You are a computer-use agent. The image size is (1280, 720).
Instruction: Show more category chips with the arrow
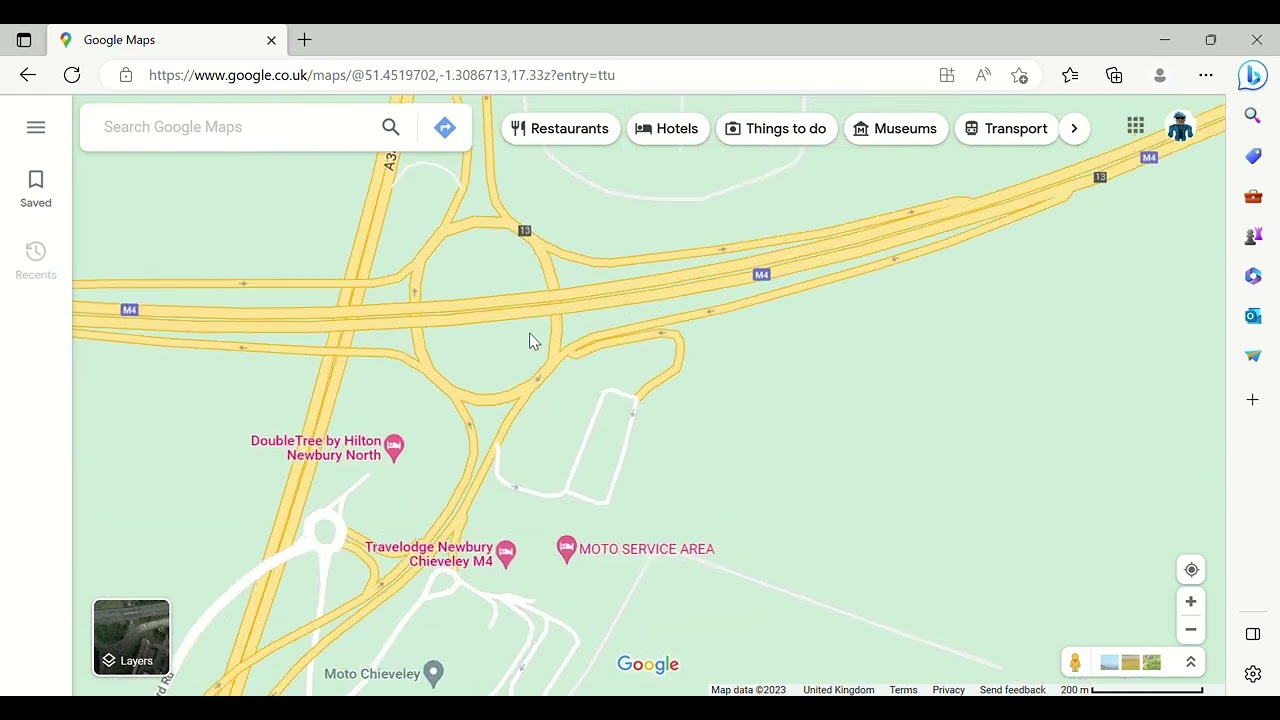pos(1074,128)
